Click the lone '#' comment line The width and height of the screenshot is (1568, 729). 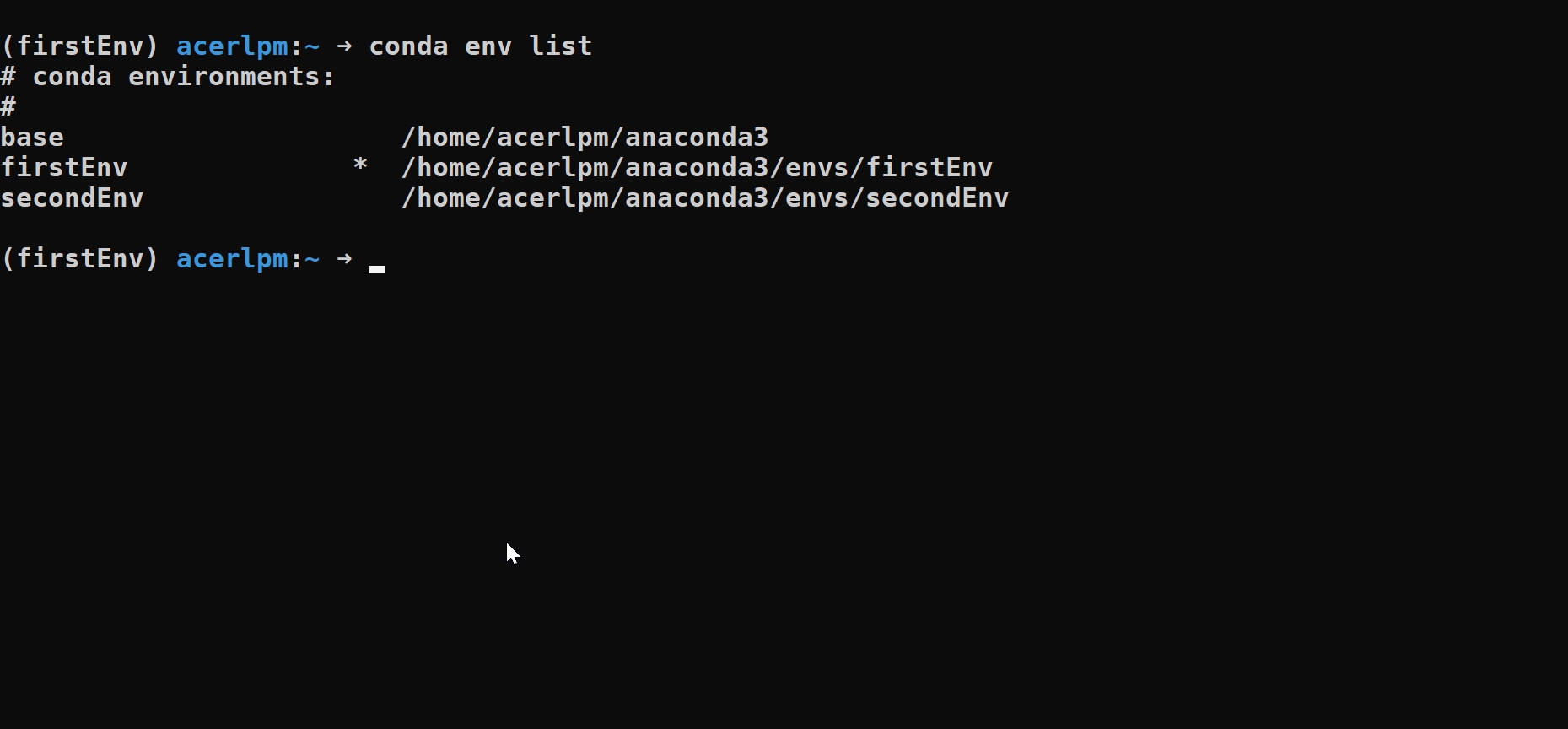8,106
